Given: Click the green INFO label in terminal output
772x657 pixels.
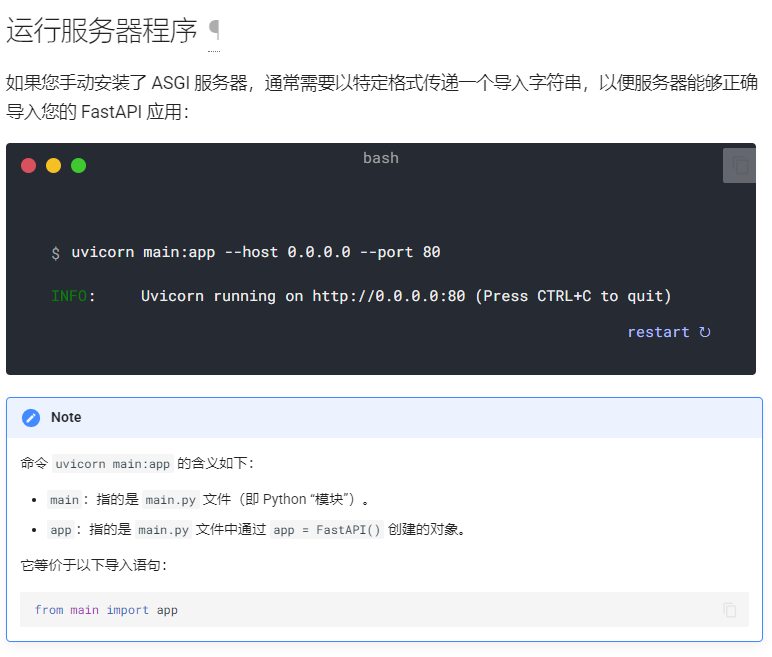Looking at the screenshot, I should [x=69, y=296].
